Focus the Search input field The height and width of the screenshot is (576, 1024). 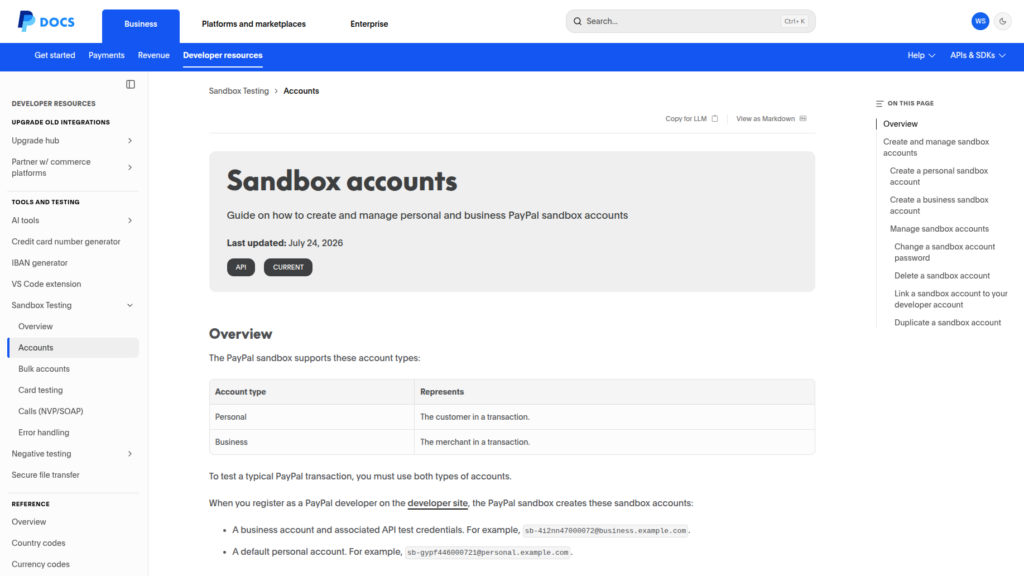[690, 22]
